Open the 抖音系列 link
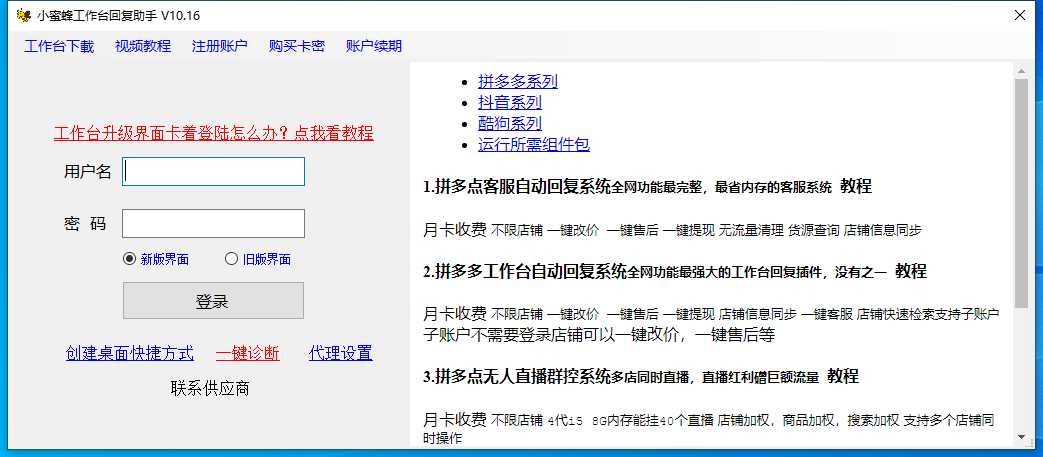The height and width of the screenshot is (457, 1043). coord(509,102)
